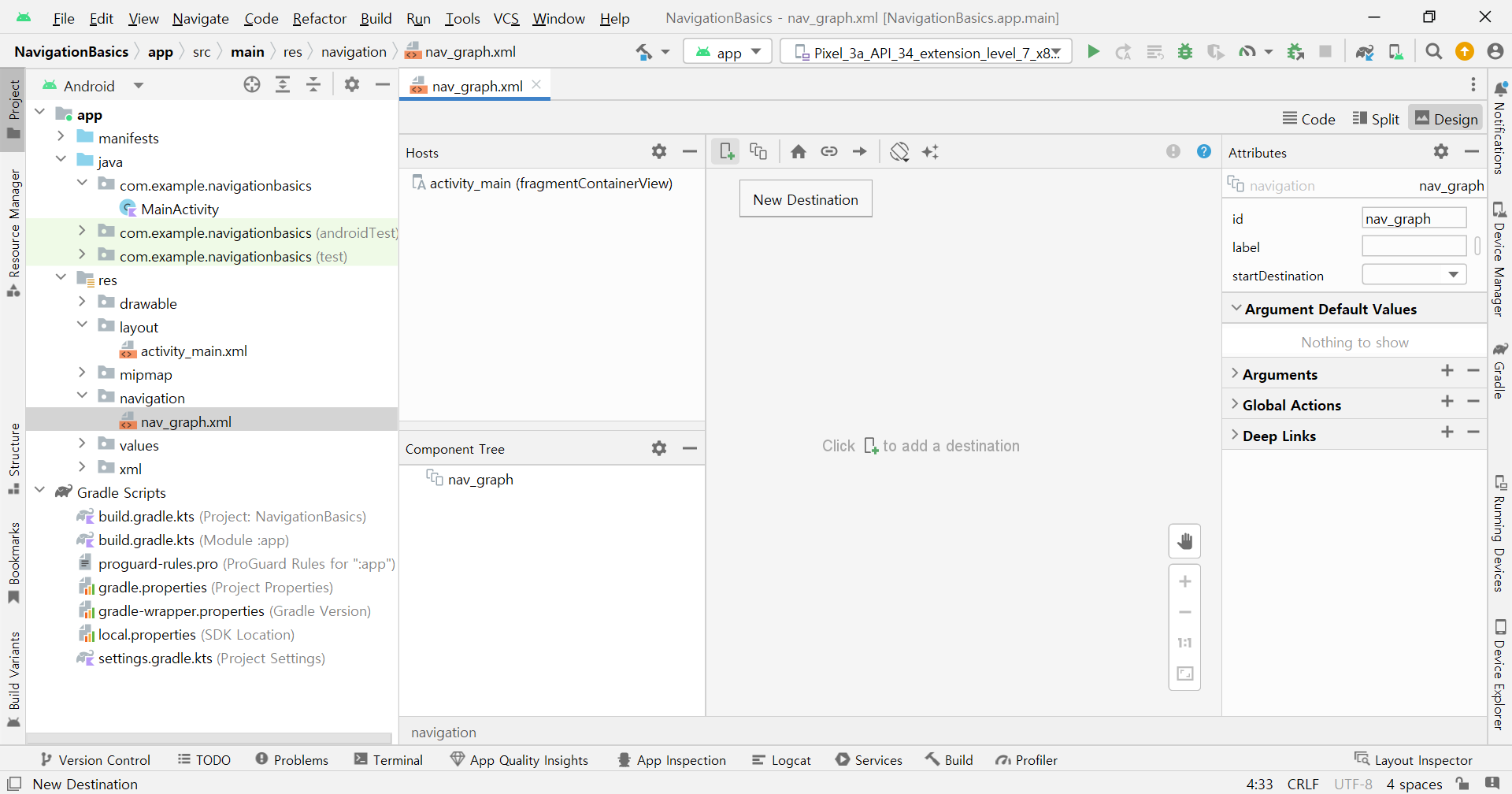Switch to Code view mode

1309,119
